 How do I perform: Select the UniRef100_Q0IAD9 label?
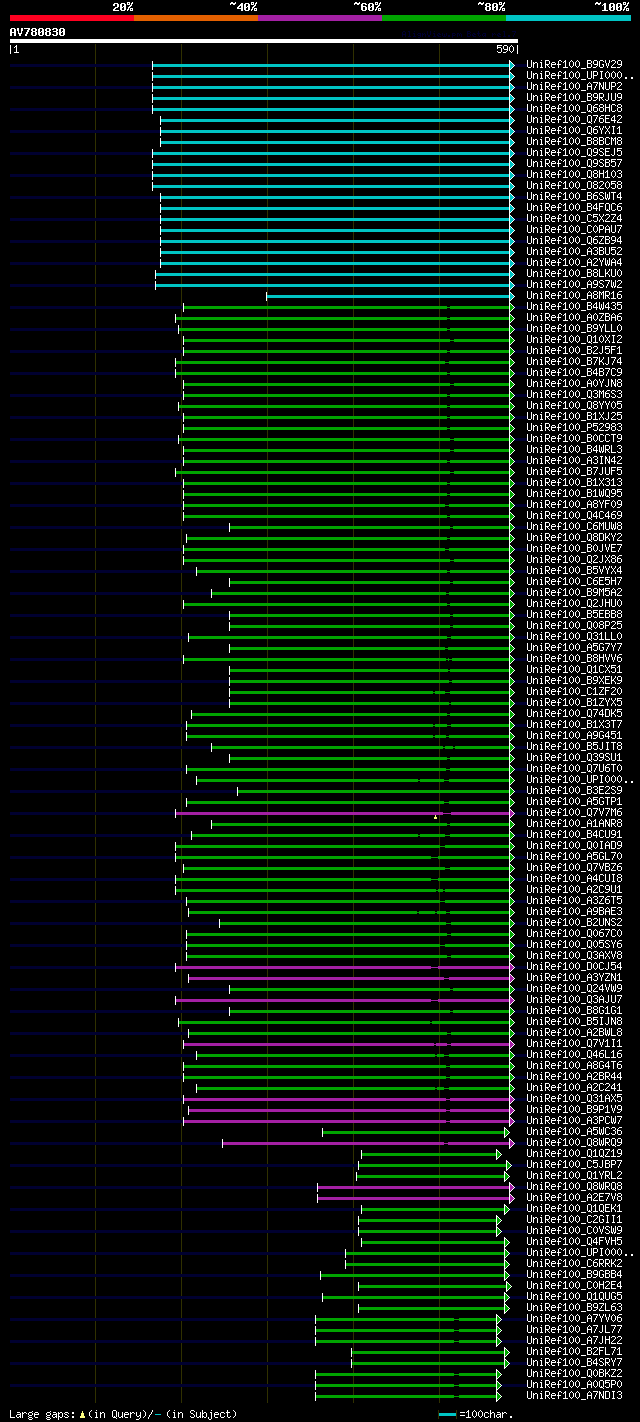575,845
